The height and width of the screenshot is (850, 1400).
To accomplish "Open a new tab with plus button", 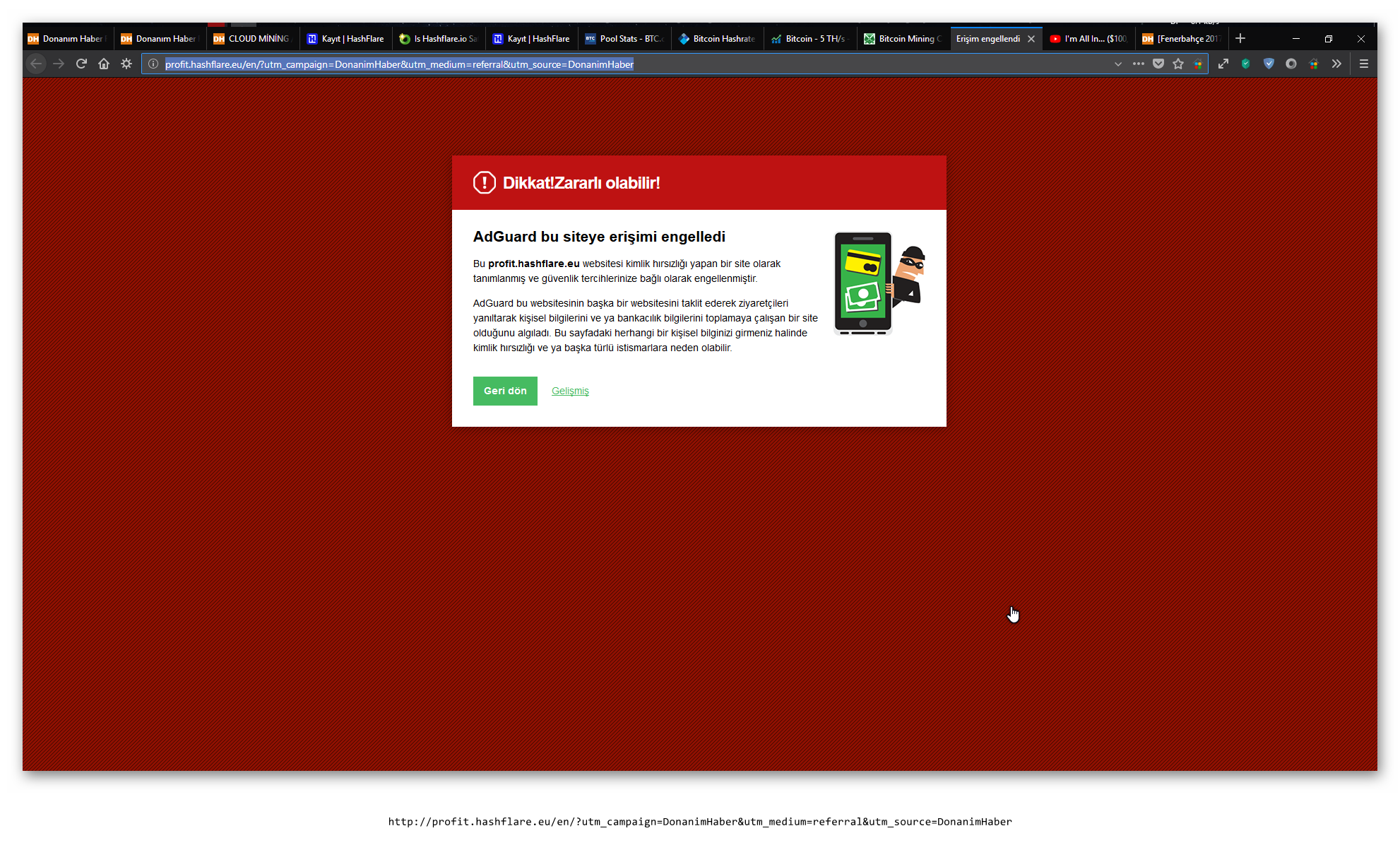I will click(1240, 38).
